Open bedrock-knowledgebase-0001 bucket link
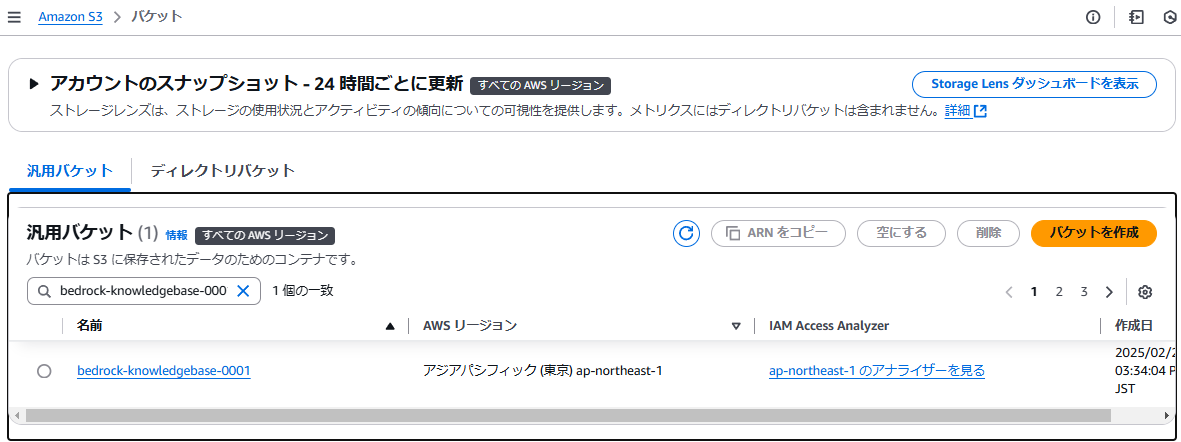 click(x=163, y=370)
